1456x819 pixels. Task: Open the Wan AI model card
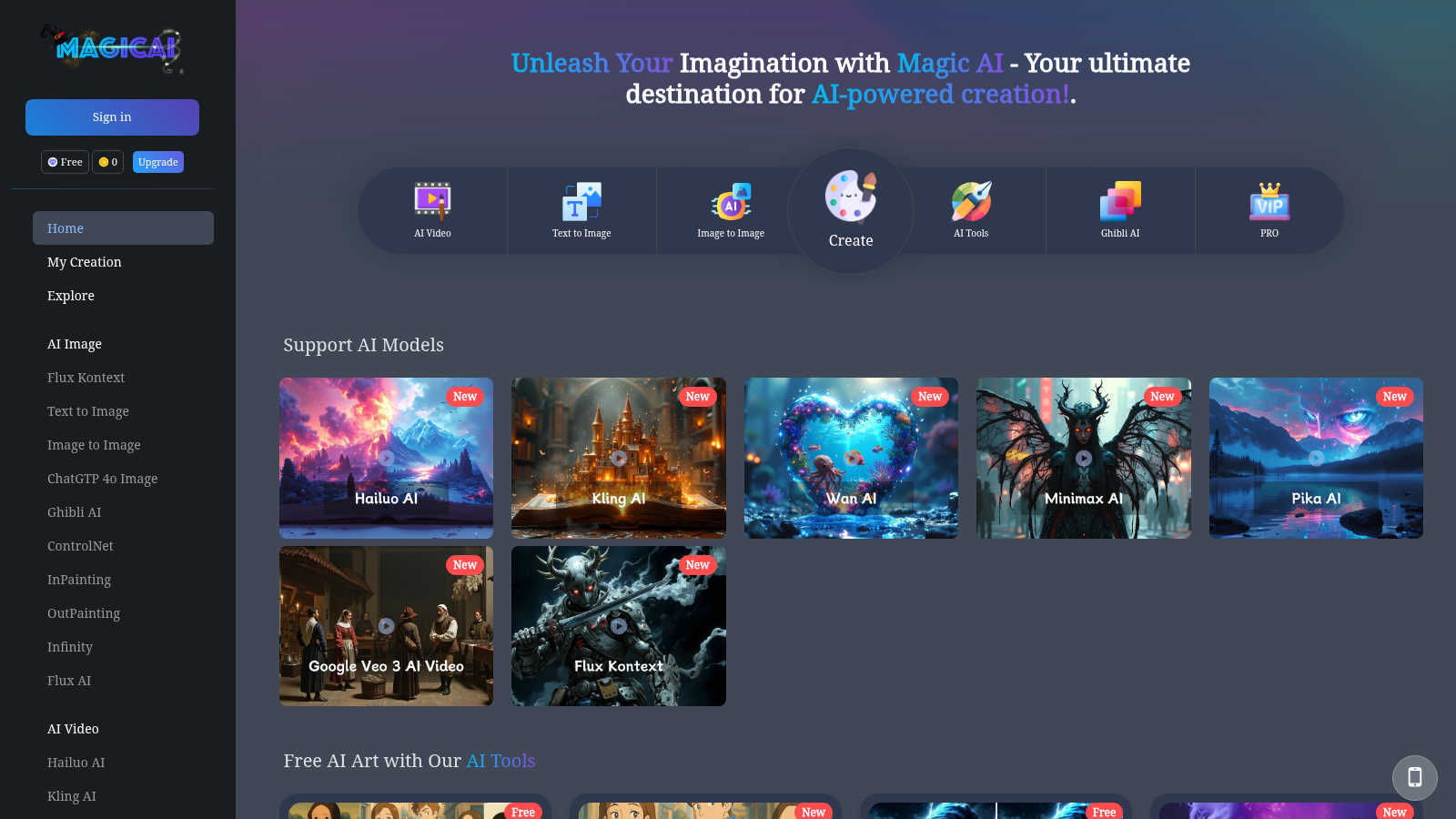click(851, 458)
